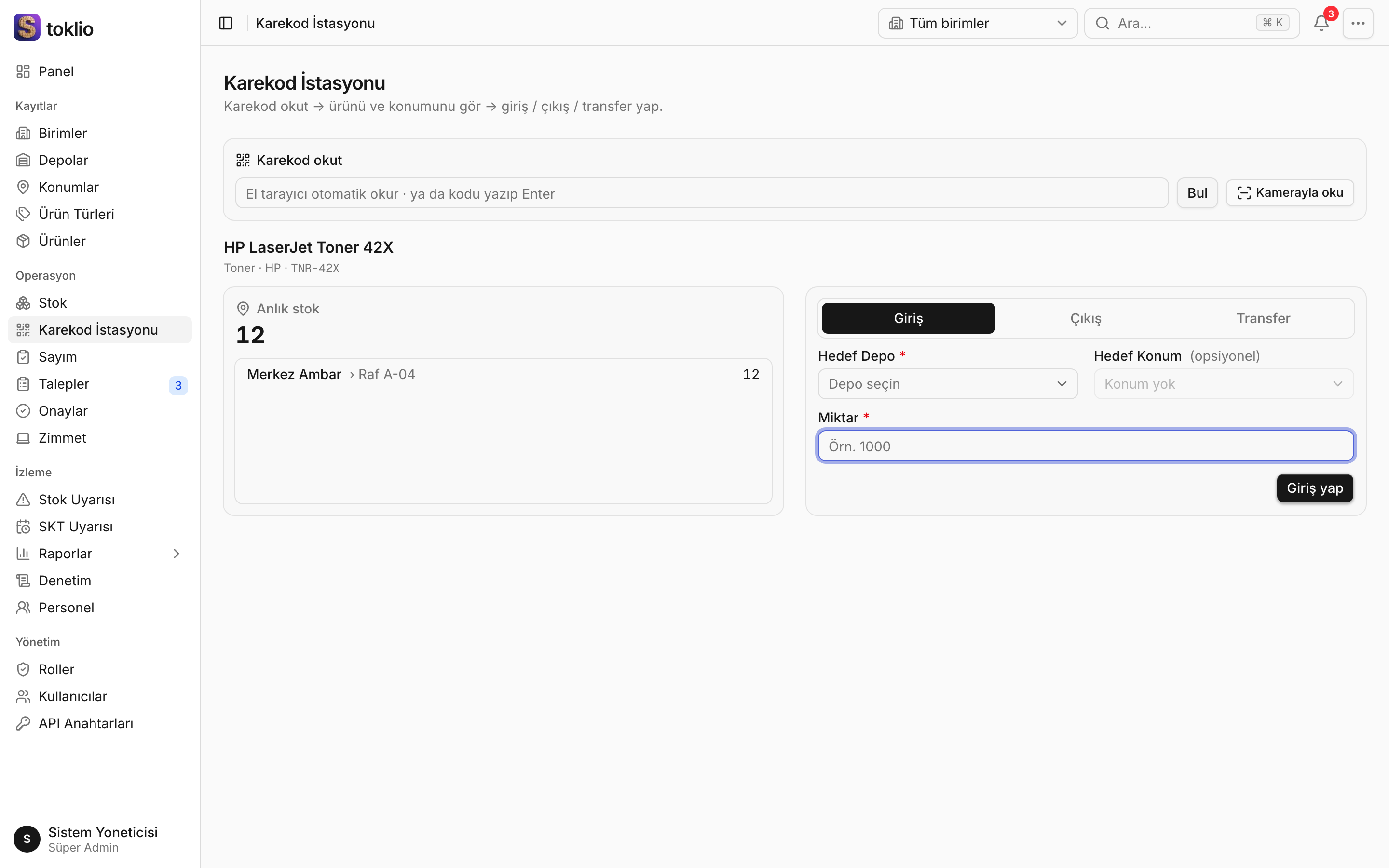This screenshot has width=1389, height=868.
Task: Open the Hedef Konum dropdown
Action: coord(1224,384)
